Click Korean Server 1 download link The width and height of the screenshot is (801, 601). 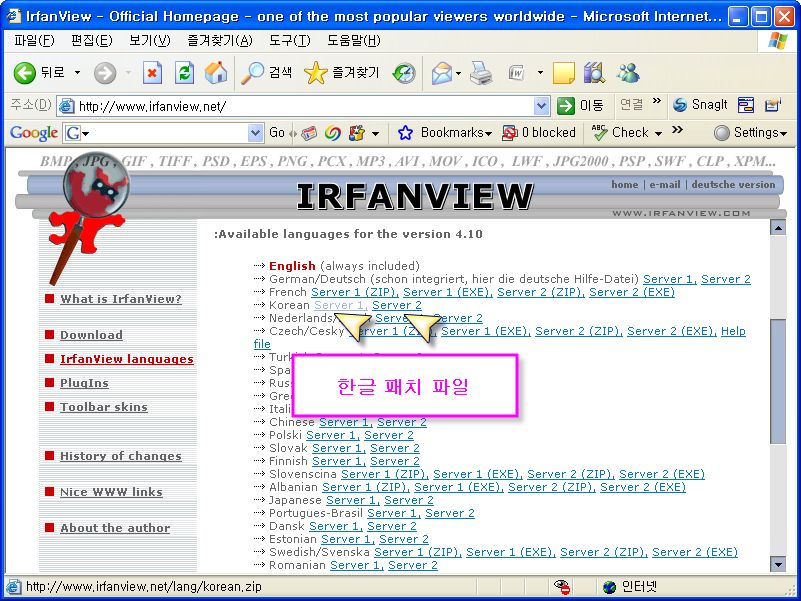pyautogui.click(x=341, y=305)
